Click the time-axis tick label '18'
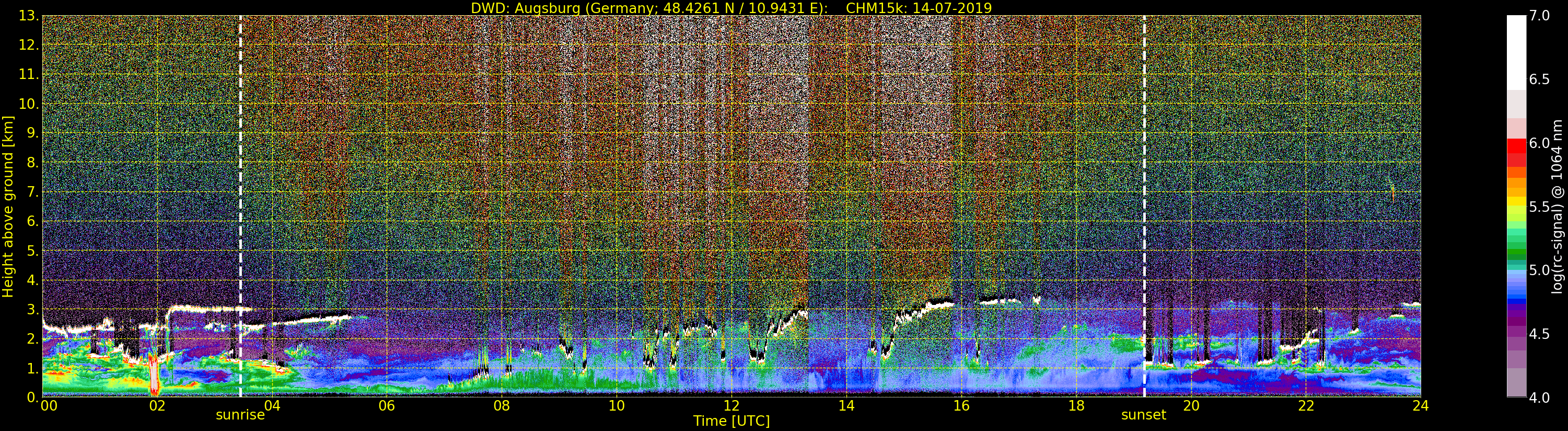 1076,405
